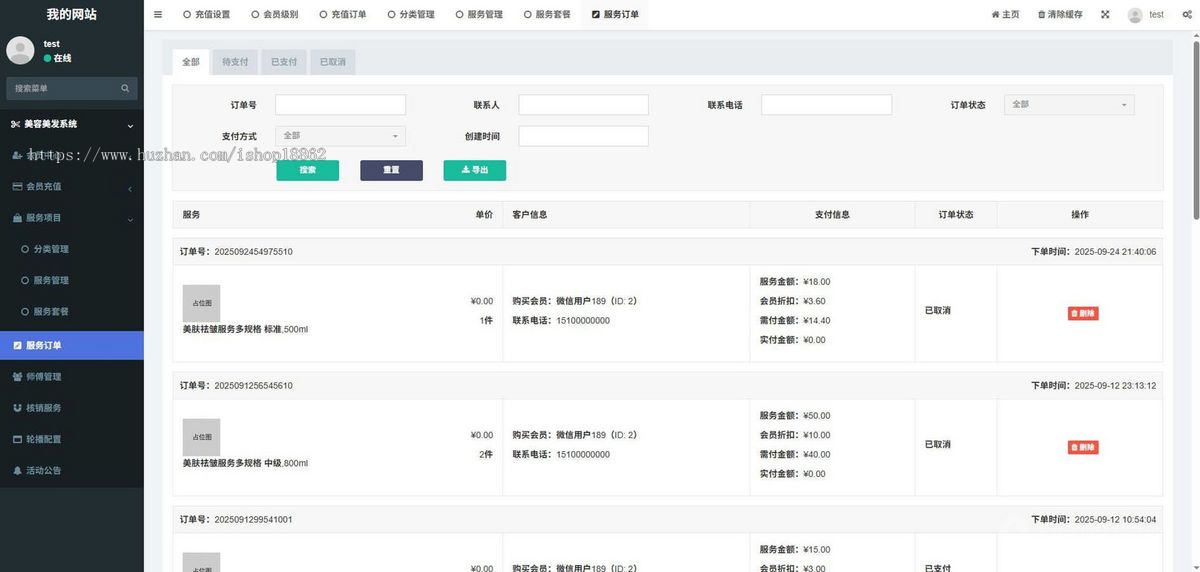Image resolution: width=1200 pixels, height=572 pixels.
Task: Go to 主页 via the home icon
Action: click(x=1005, y=15)
